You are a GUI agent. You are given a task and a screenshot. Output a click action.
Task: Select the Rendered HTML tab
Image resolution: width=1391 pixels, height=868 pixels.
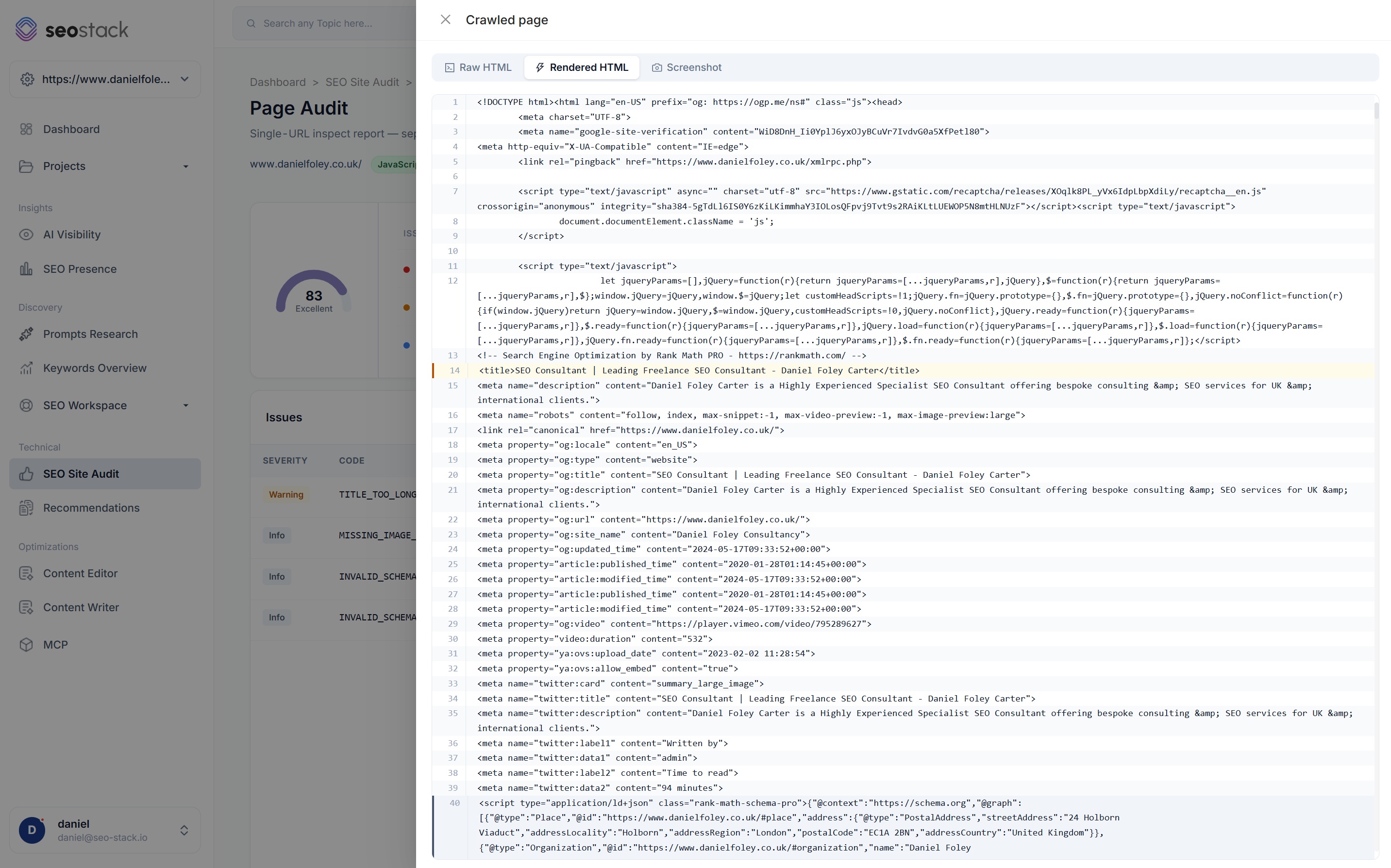click(x=582, y=67)
